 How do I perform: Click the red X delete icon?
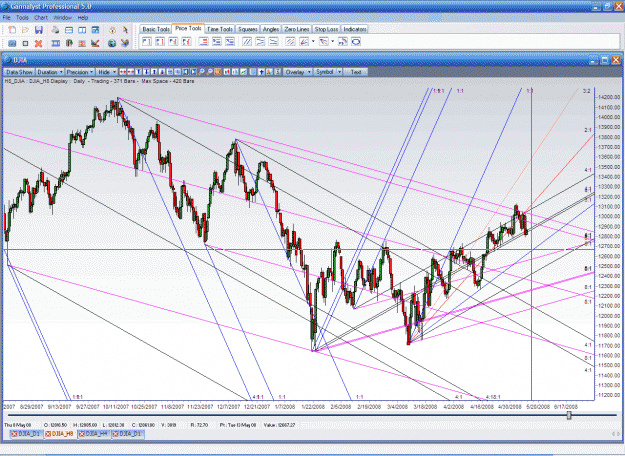point(39,43)
